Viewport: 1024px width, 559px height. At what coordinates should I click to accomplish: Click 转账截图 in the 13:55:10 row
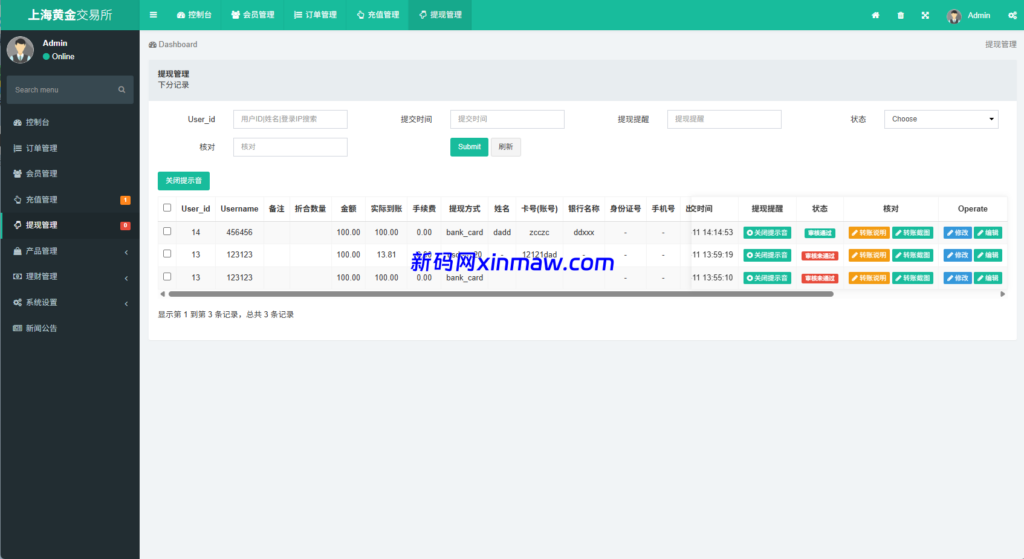point(912,278)
